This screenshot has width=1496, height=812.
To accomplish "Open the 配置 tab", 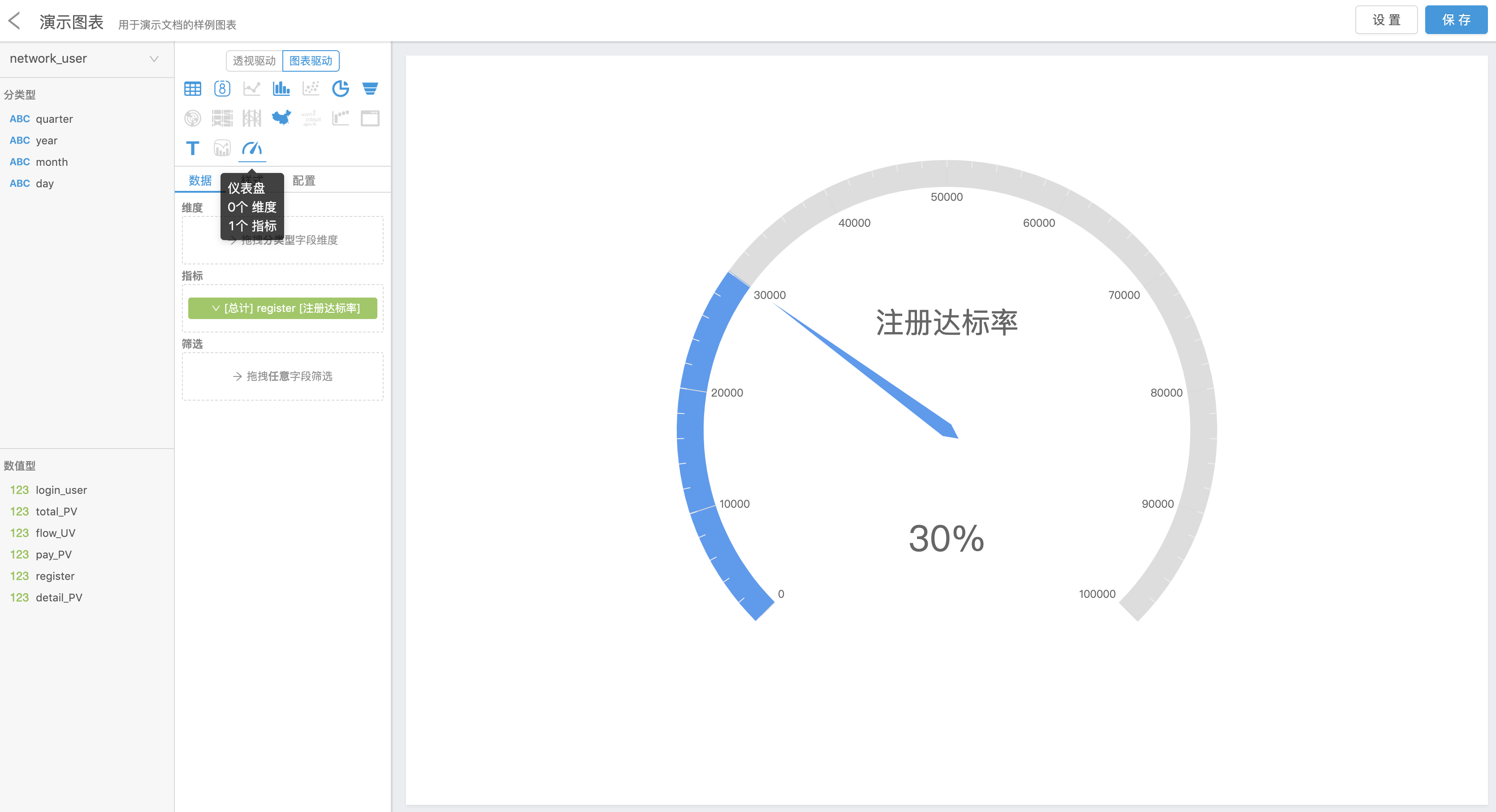I will coord(304,181).
